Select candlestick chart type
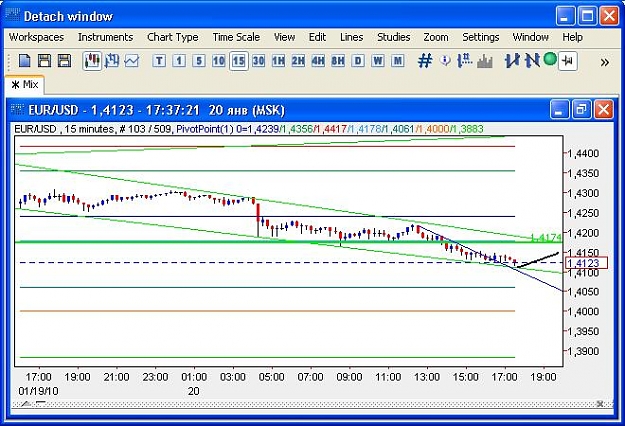625x426 pixels. [92, 61]
